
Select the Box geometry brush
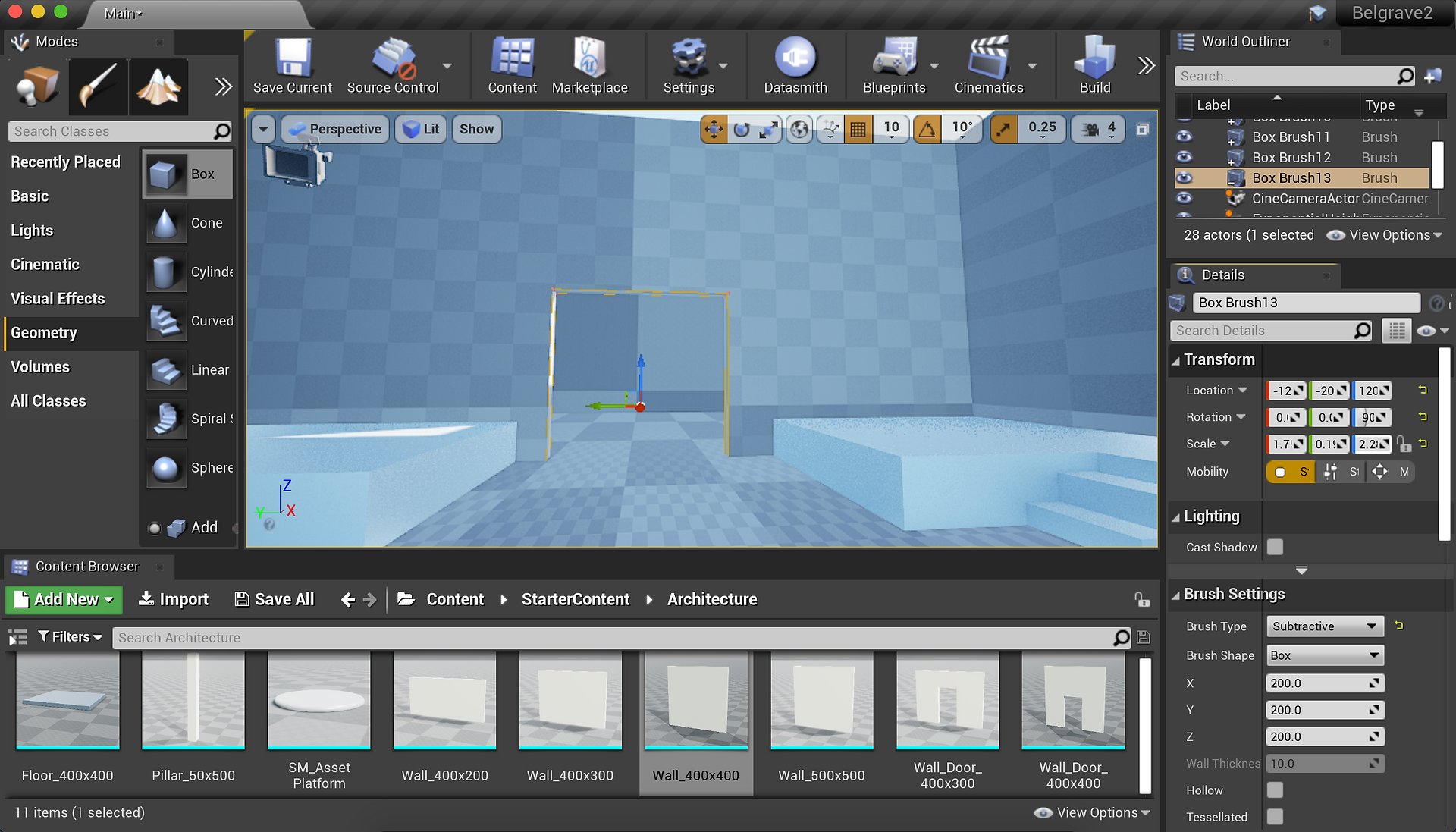(188, 174)
